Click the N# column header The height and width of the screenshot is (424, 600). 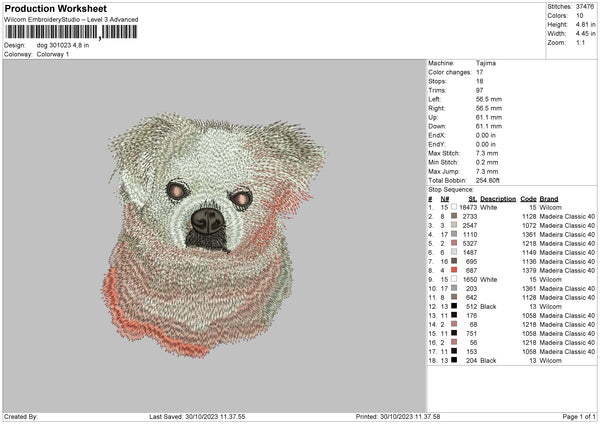pos(445,199)
